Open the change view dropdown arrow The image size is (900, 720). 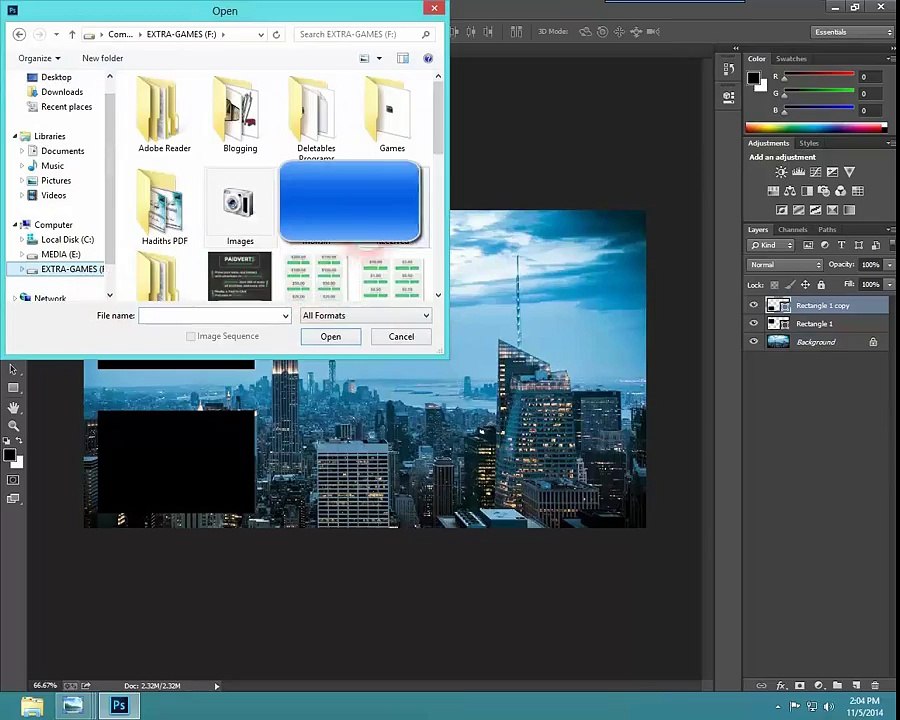[379, 58]
